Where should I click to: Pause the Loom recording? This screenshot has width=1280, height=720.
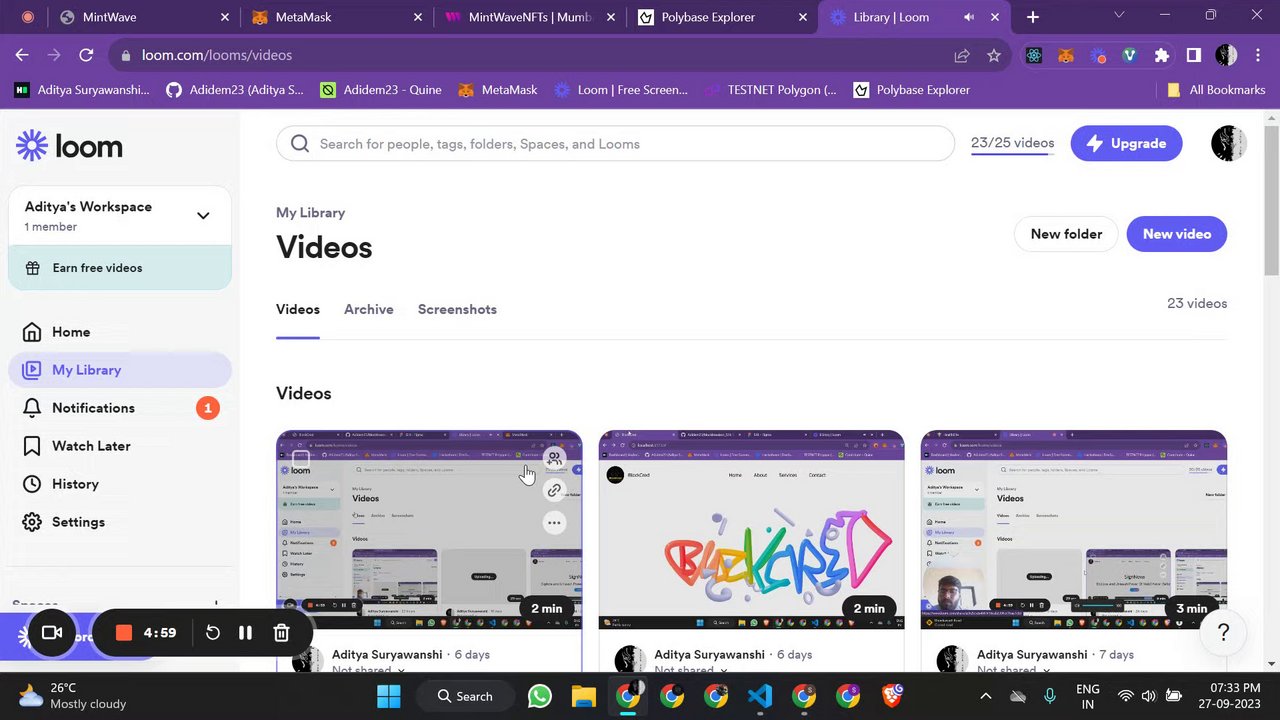tap(245, 633)
